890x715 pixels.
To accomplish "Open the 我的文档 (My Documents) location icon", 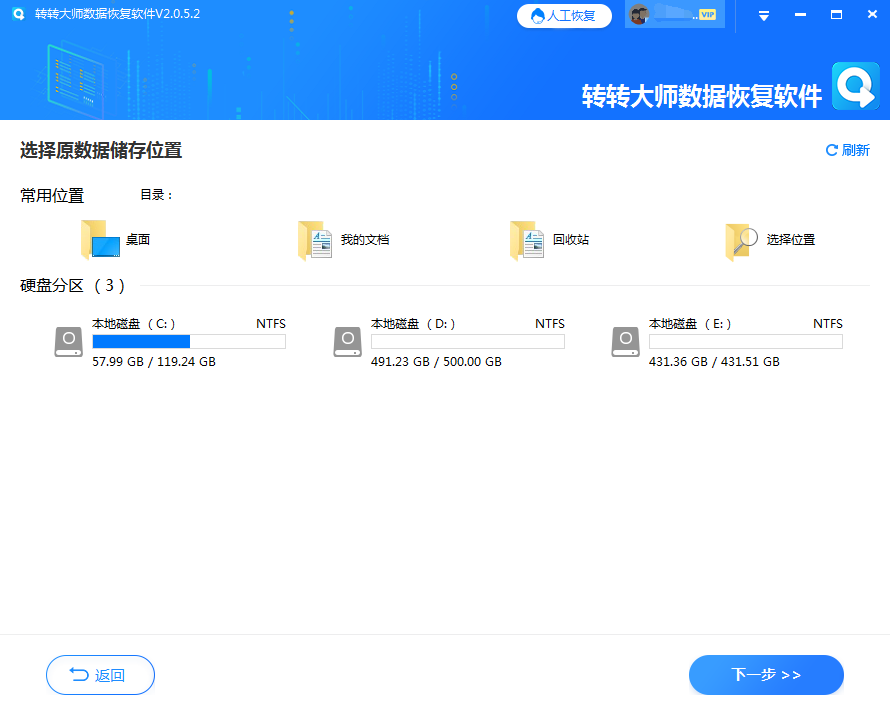I will pos(314,239).
